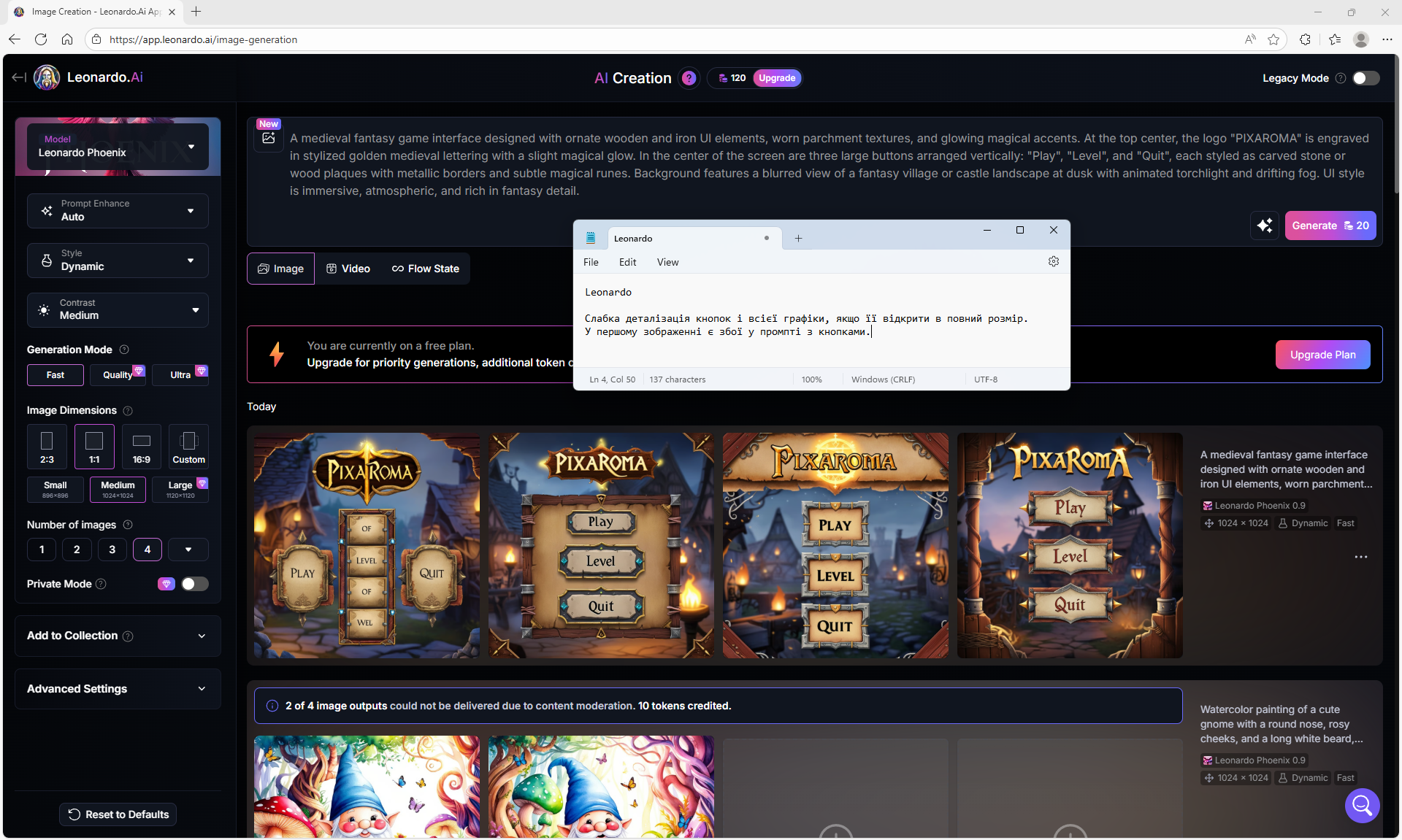Click Reset to Defaults button

[118, 814]
